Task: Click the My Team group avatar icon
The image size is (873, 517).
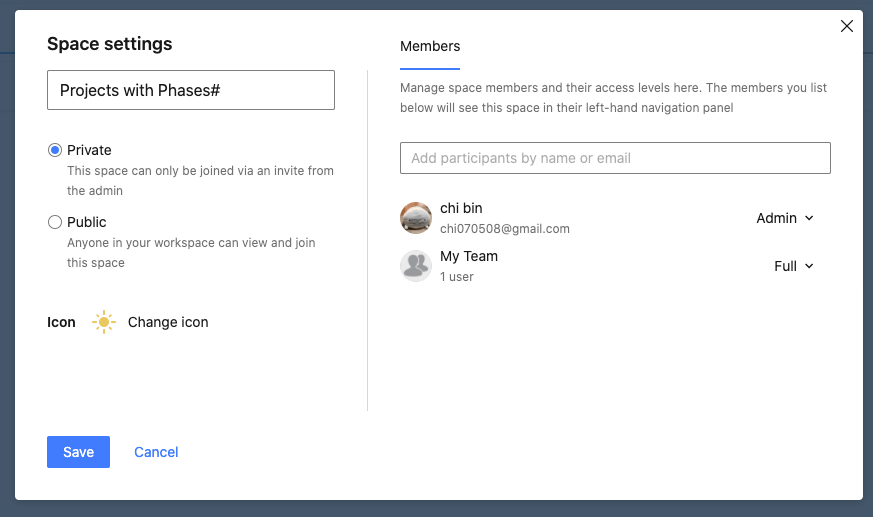Action: (416, 266)
